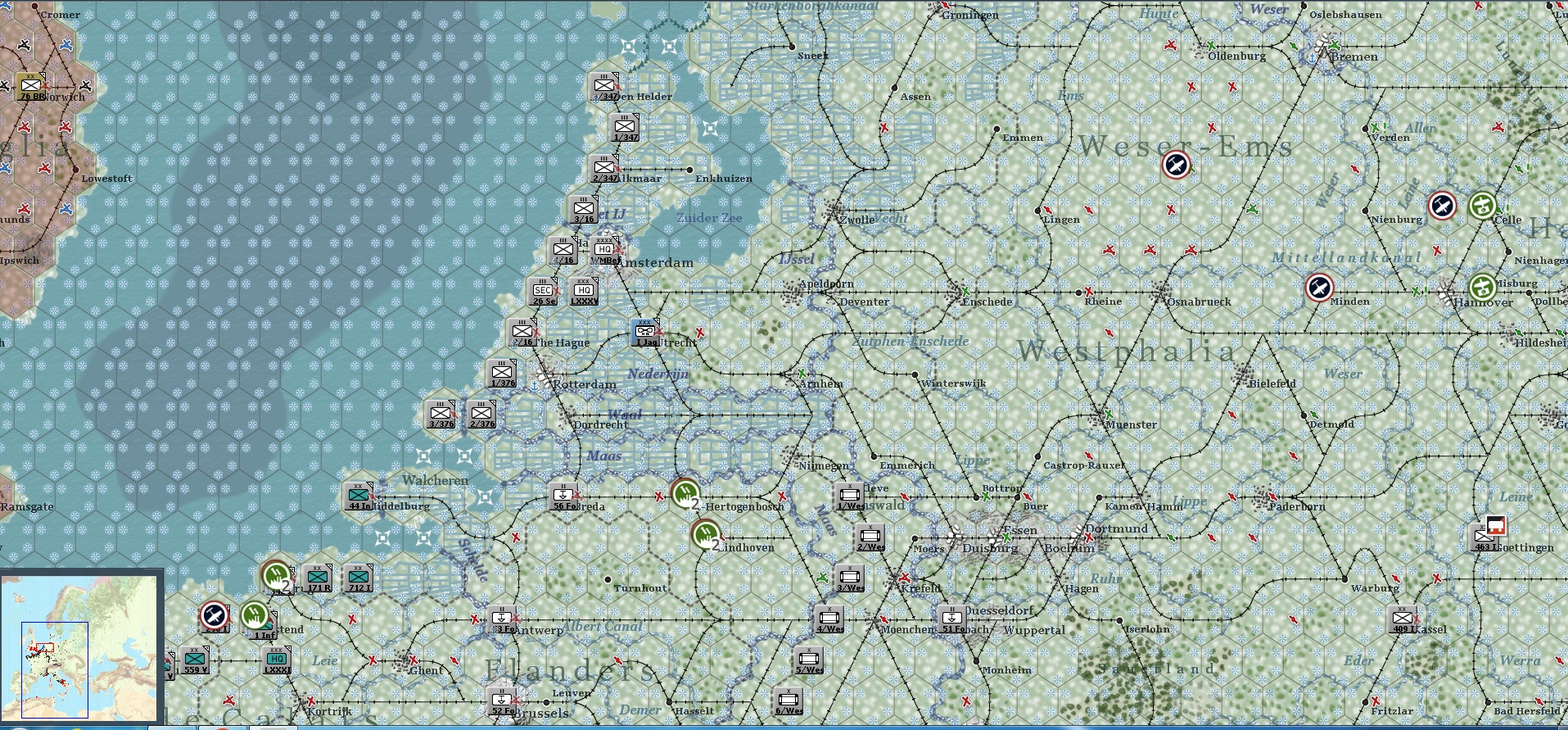The width and height of the screenshot is (1568, 730).
Task: Click the air base icon near Minden
Action: click(x=1319, y=288)
